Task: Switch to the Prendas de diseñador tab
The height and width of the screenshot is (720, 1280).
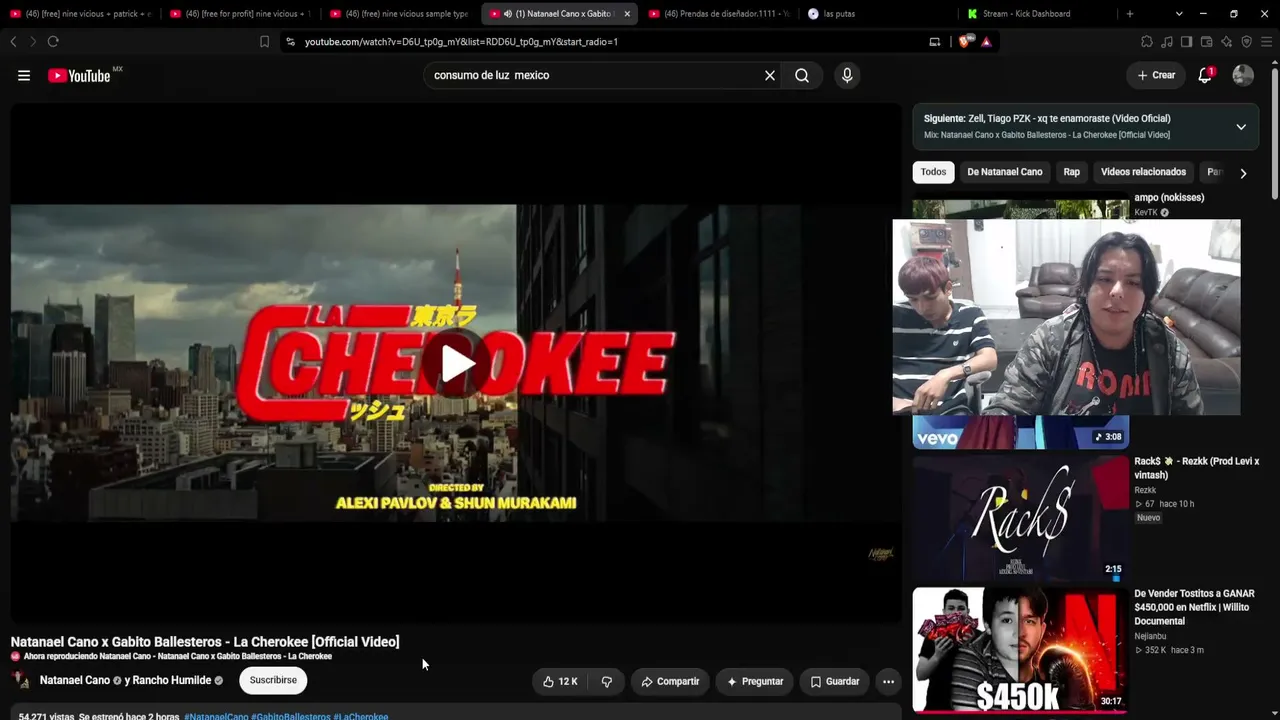Action: click(x=718, y=14)
